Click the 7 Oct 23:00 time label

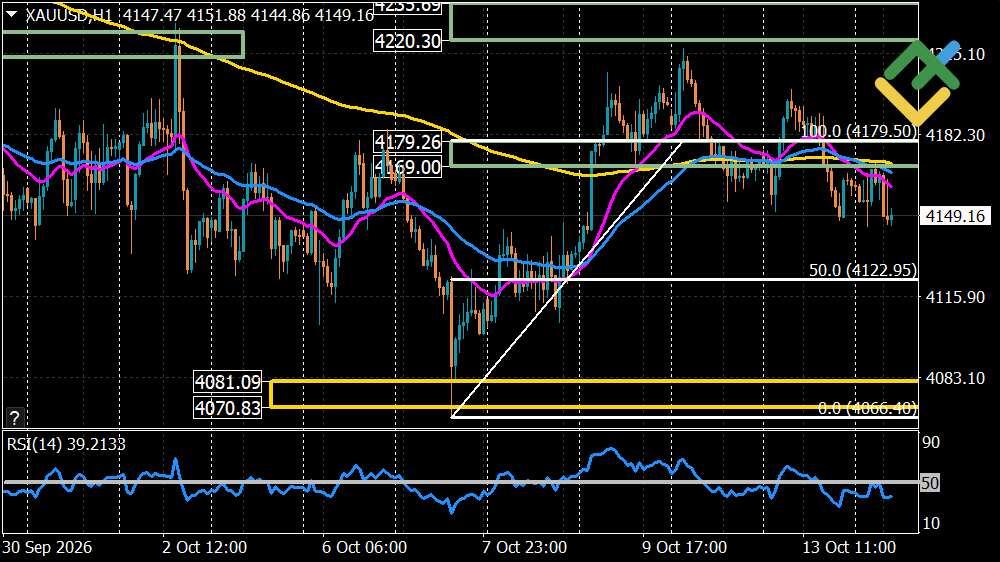tap(524, 547)
